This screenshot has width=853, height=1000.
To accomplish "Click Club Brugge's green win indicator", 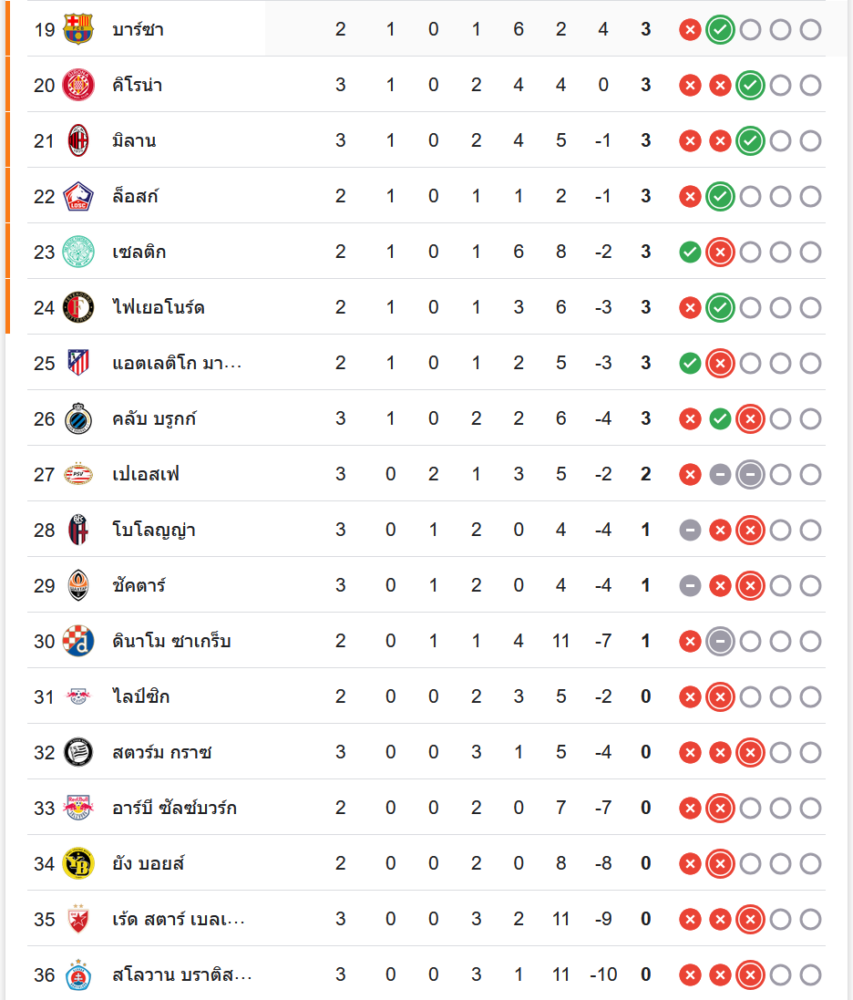I will 719,419.
